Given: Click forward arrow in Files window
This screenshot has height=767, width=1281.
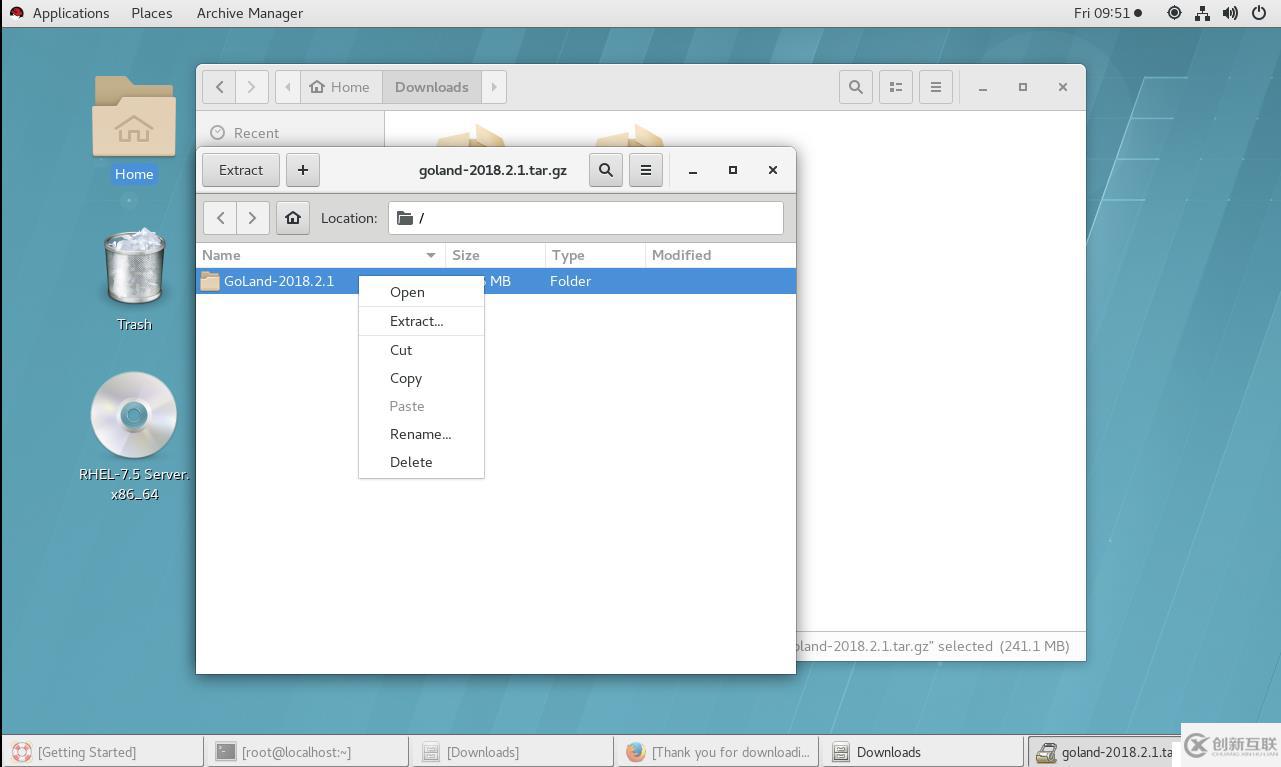Looking at the screenshot, I should 252,87.
